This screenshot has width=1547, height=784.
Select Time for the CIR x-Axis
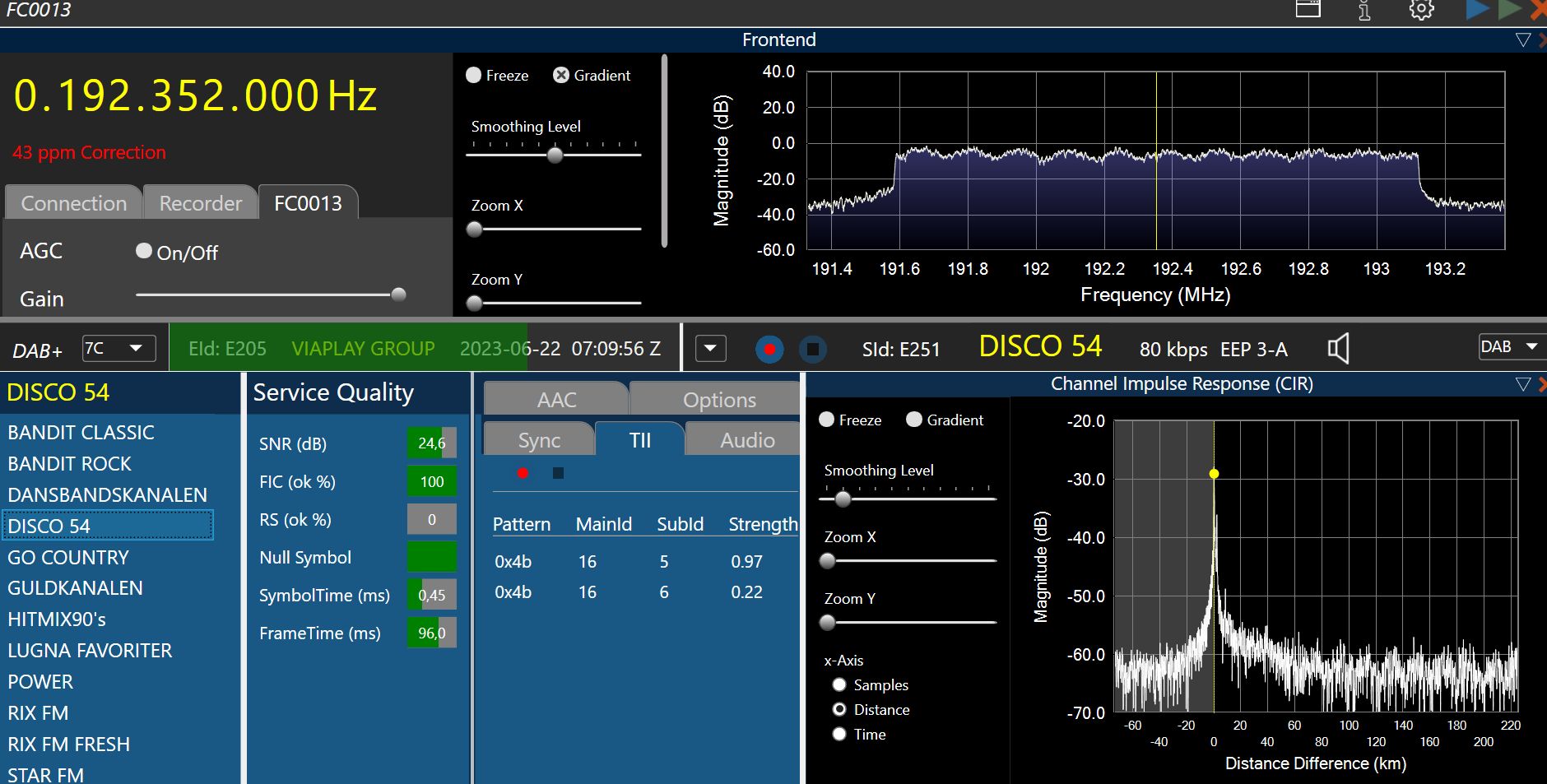tap(839, 734)
